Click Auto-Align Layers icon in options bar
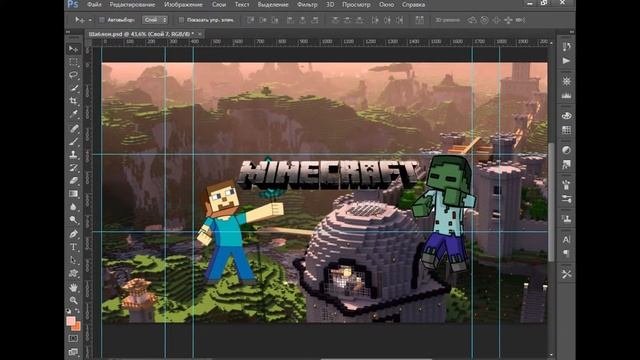The width and height of the screenshot is (640, 360). coord(419,20)
